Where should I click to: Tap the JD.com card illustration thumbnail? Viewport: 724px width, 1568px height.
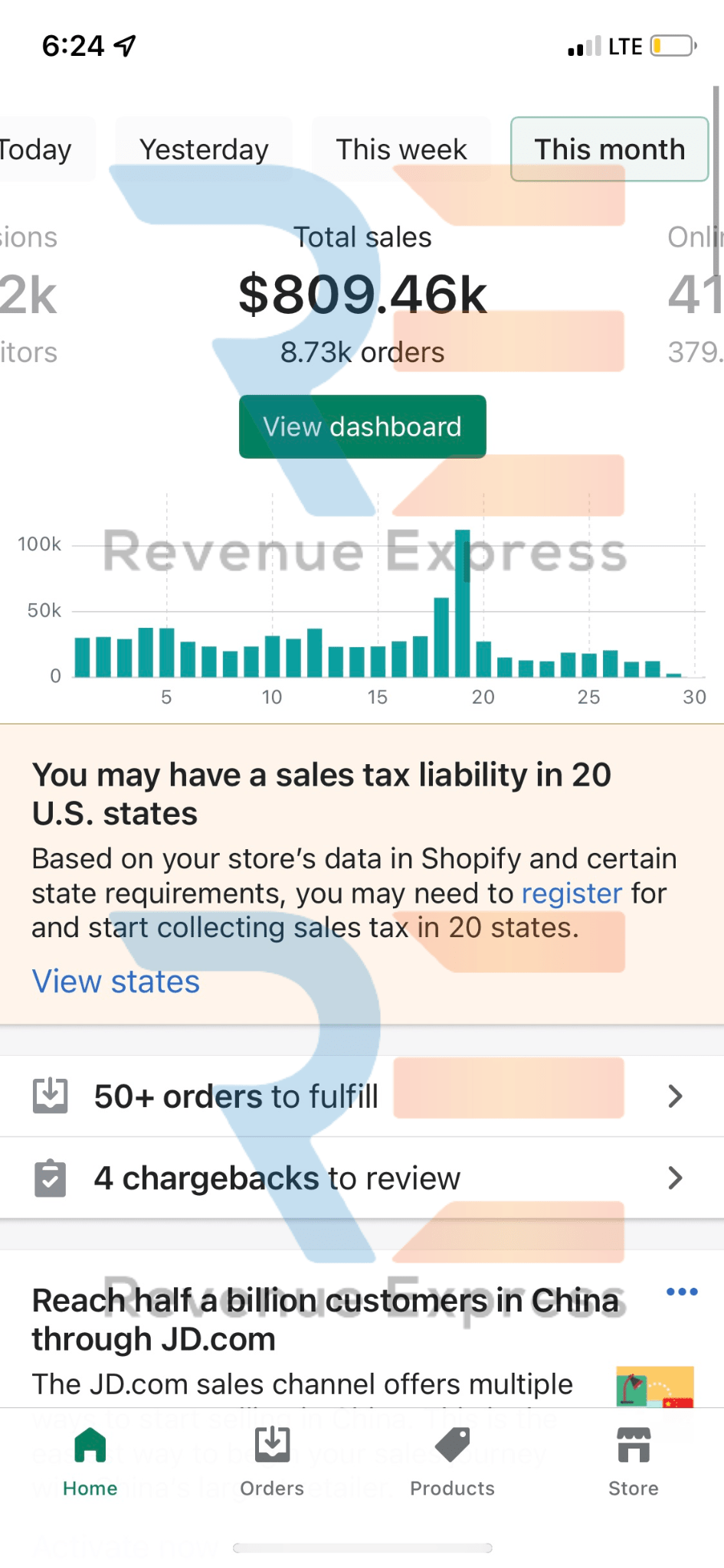coord(655,1387)
